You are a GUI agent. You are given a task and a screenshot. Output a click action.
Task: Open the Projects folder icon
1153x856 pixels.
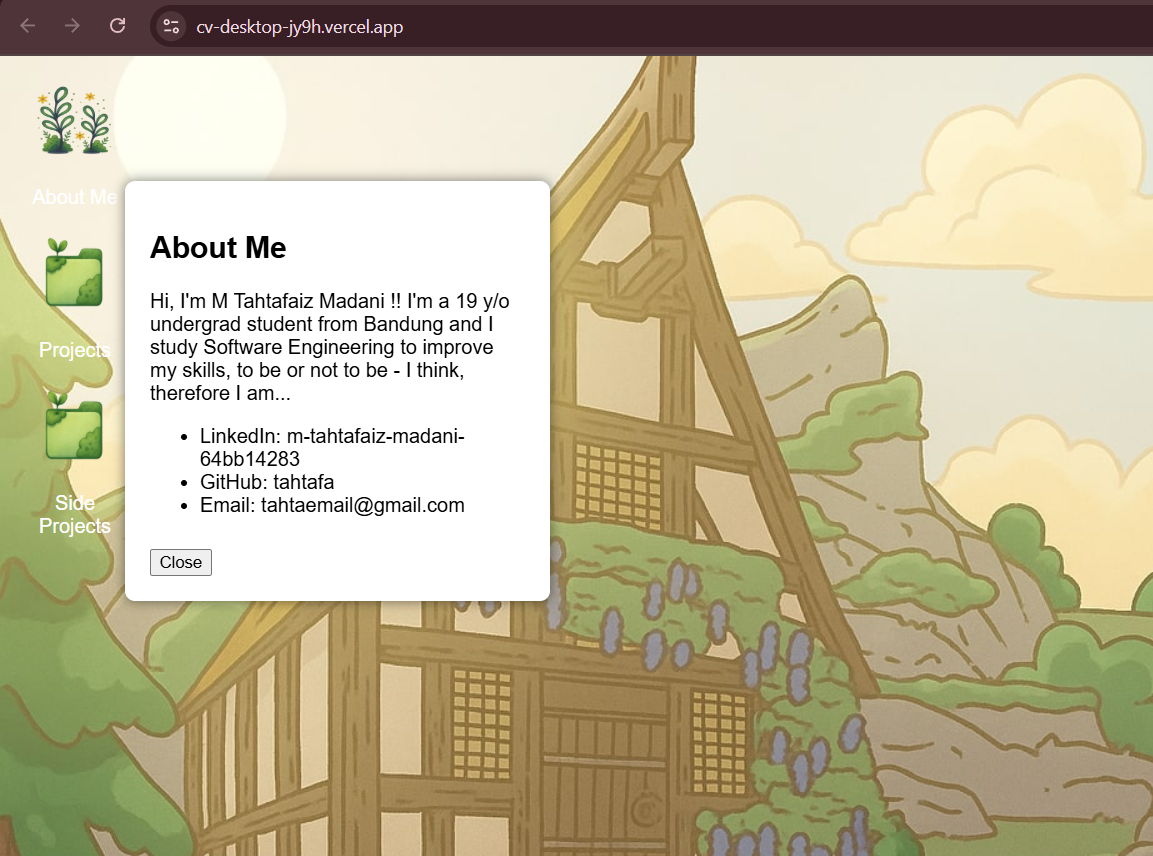pos(74,272)
